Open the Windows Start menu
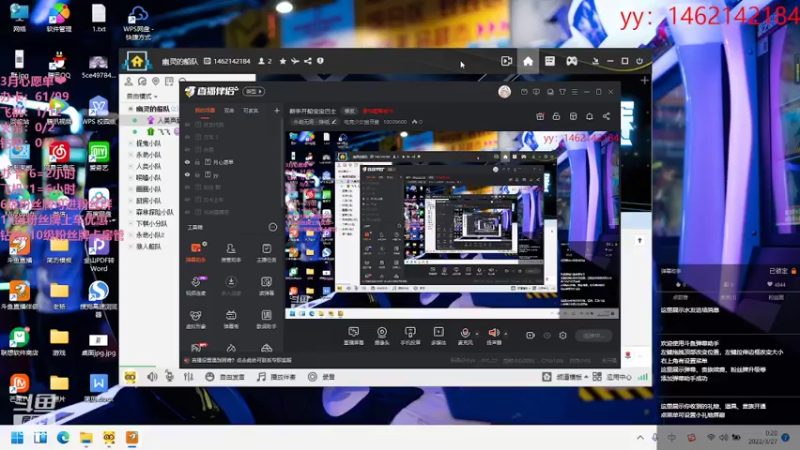This screenshot has width=800, height=450. point(17,438)
